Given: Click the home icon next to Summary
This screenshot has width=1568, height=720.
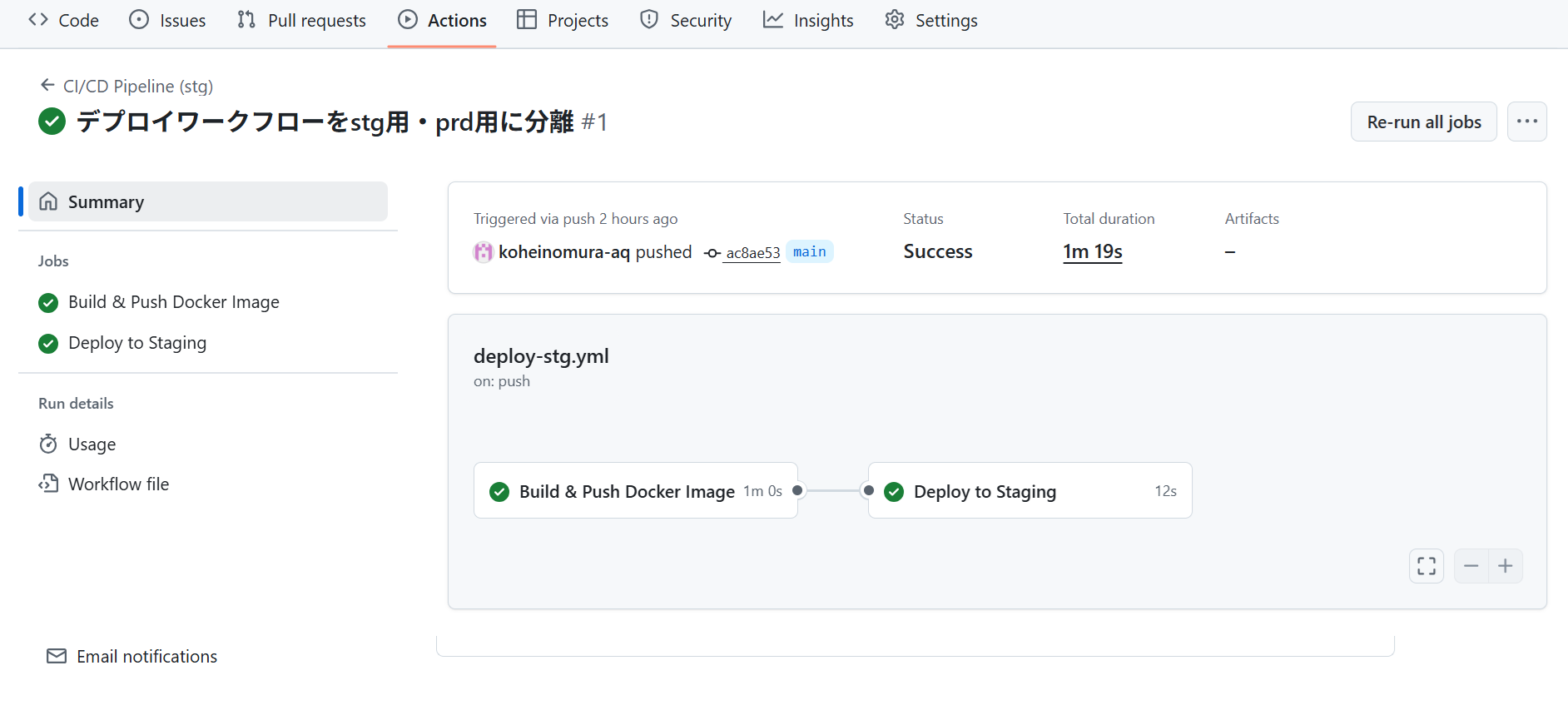Looking at the screenshot, I should pos(48,201).
